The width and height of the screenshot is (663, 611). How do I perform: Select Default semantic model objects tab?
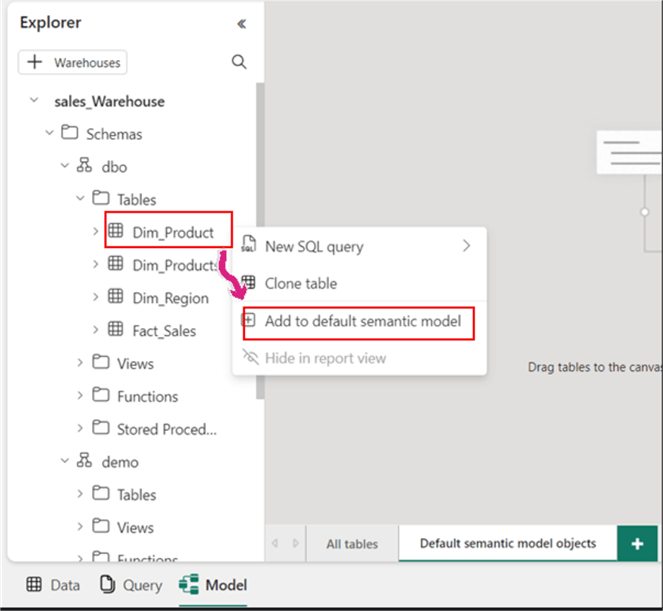(x=508, y=543)
